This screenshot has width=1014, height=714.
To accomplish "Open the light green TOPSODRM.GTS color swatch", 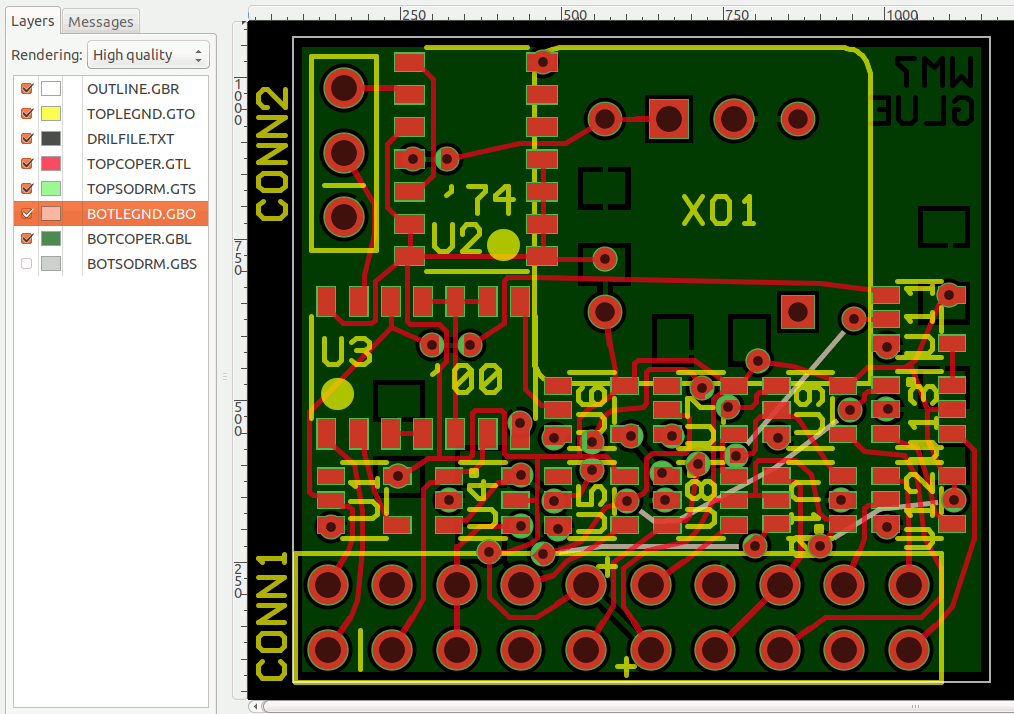I will tap(51, 189).
